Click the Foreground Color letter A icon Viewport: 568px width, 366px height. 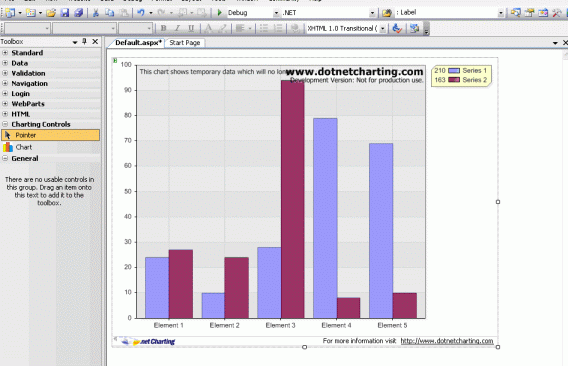208,28
